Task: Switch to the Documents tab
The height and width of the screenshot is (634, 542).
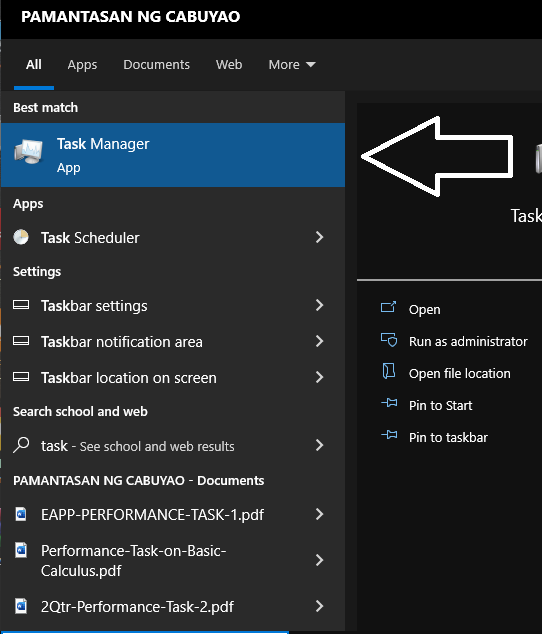Action: click(157, 65)
